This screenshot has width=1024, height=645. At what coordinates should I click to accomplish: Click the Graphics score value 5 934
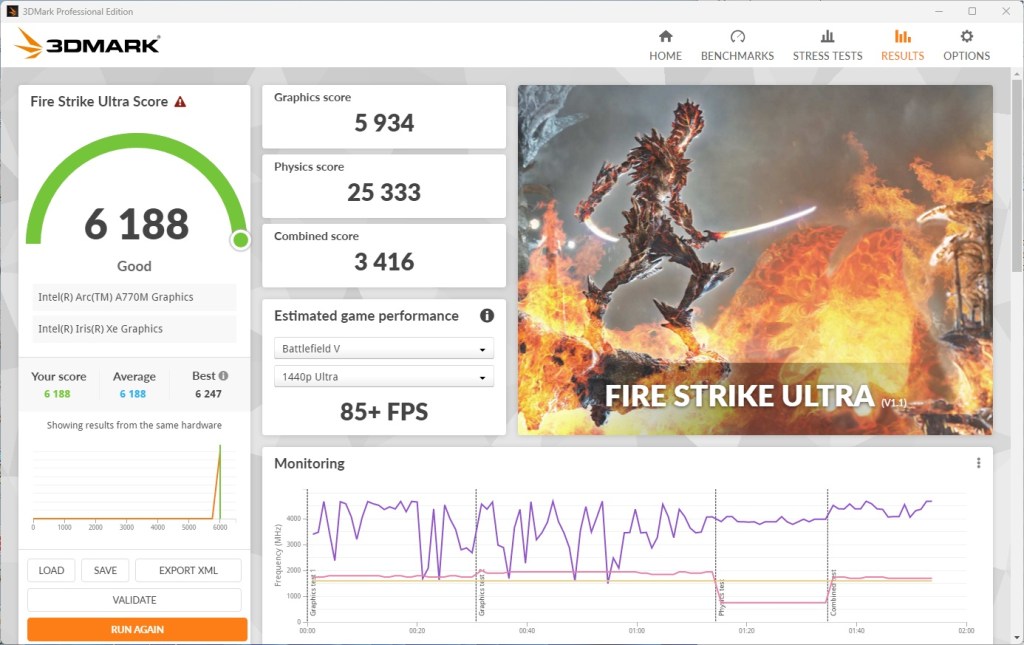384,123
